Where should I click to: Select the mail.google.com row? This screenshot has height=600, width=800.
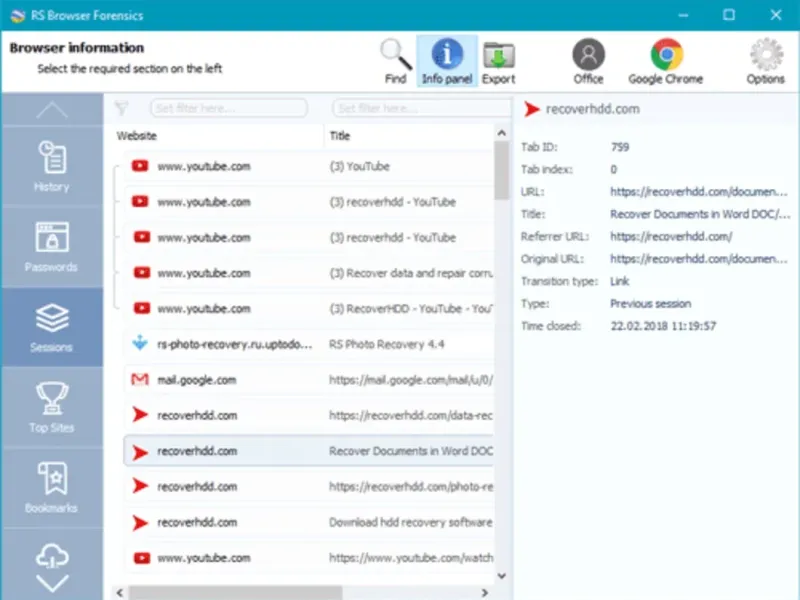[x=308, y=380]
